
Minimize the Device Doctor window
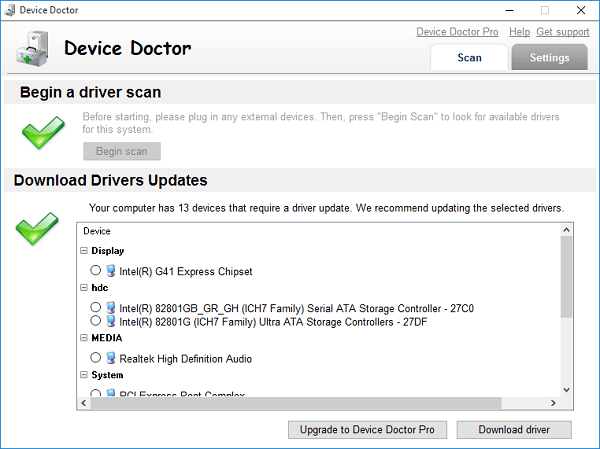point(509,10)
